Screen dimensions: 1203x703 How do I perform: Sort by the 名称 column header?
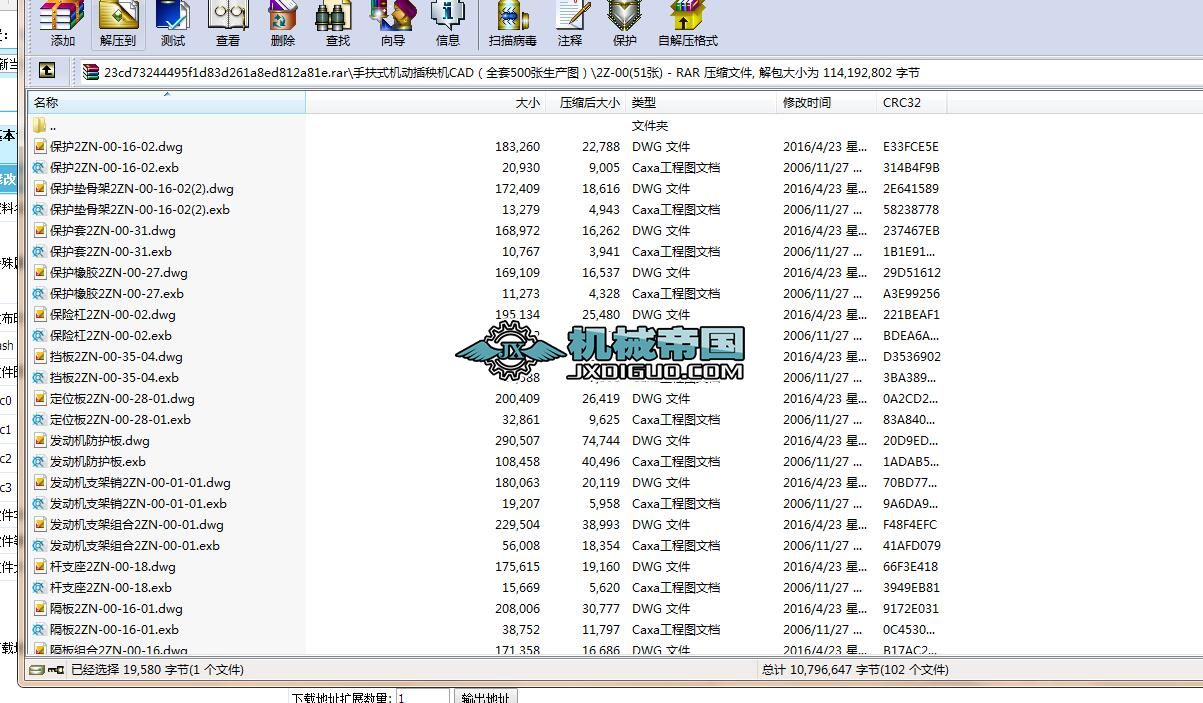coord(166,102)
